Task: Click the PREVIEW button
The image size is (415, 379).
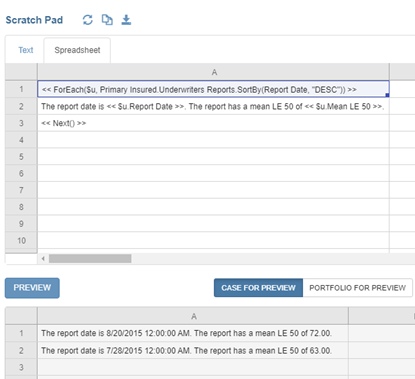Action: (32, 288)
